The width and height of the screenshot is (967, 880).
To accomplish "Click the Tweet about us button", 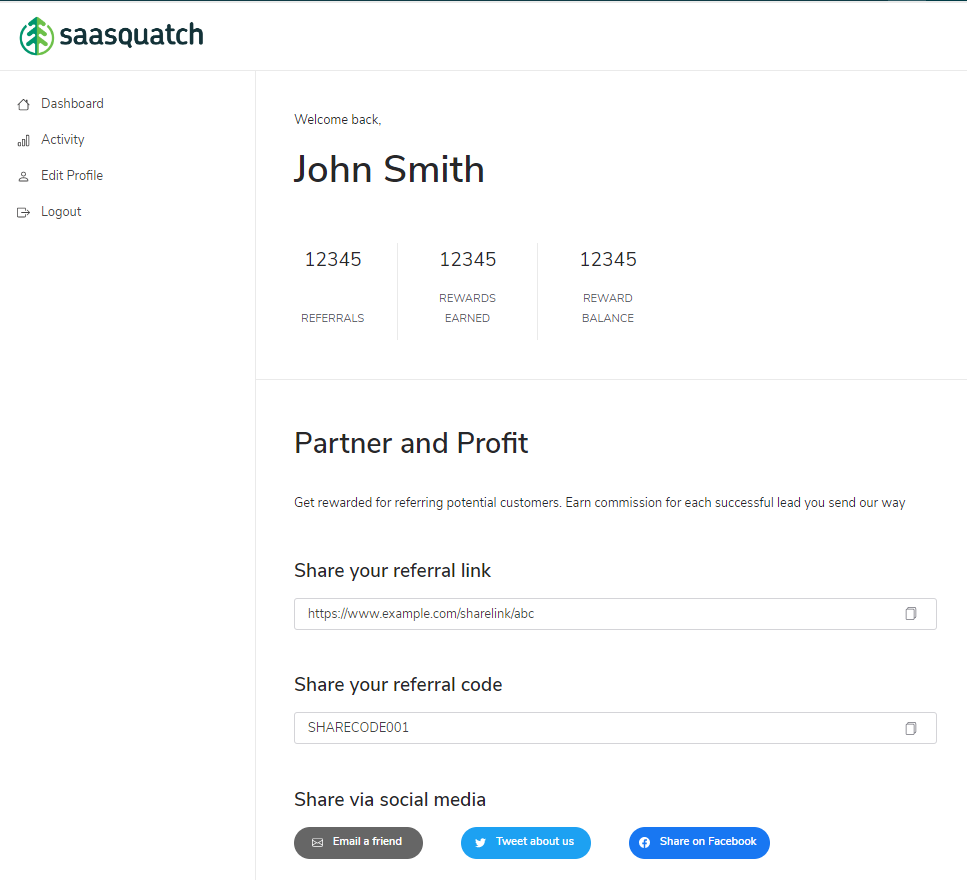I will (x=525, y=843).
